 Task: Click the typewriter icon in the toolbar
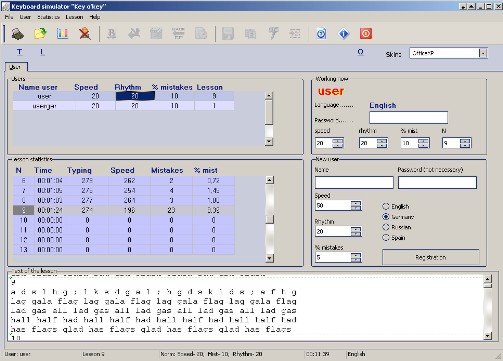(18, 34)
